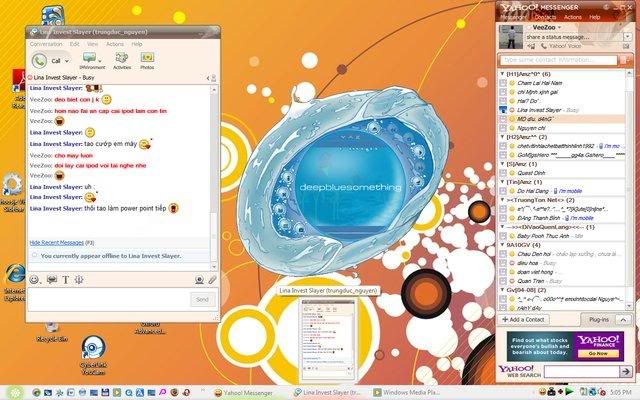Click the Yahoo! Voice phone icon
The height and width of the screenshot is (400, 640).
(543, 46)
